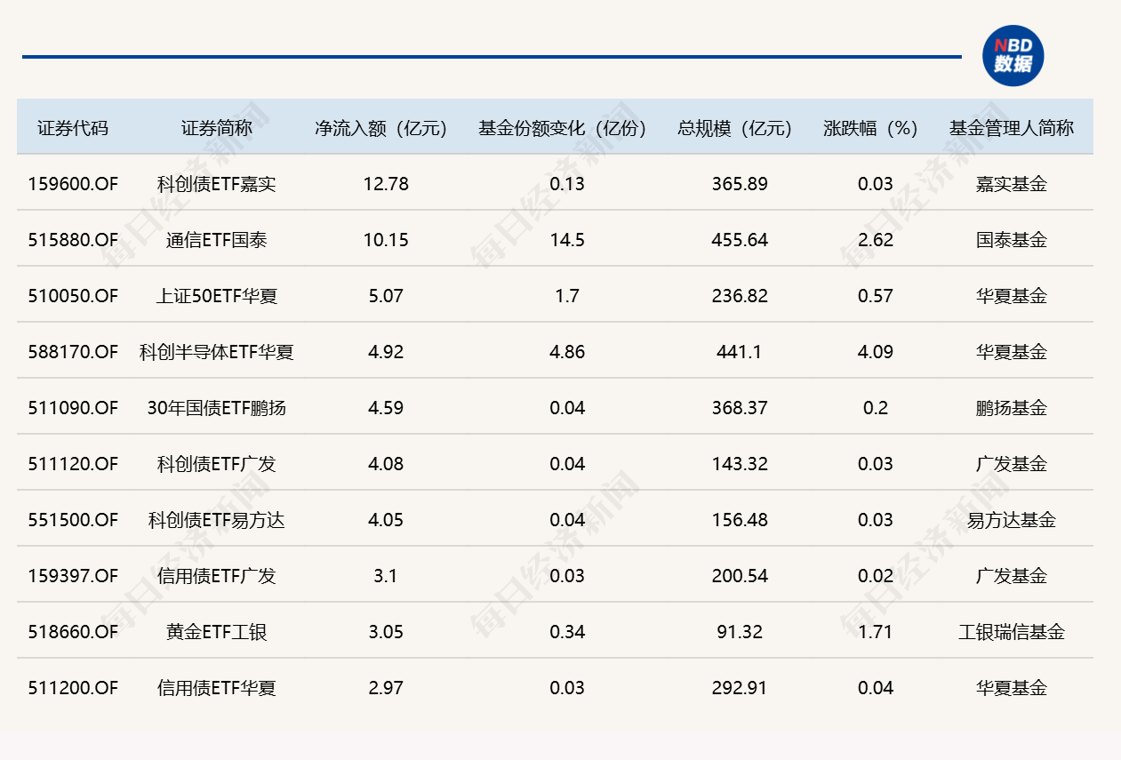Click change percentage 0.02
This screenshot has height=760, width=1121.
point(875,576)
